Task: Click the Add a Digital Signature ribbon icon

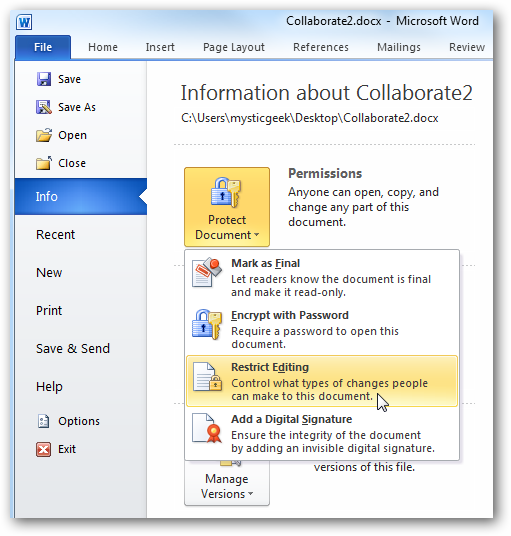Action: click(x=207, y=429)
